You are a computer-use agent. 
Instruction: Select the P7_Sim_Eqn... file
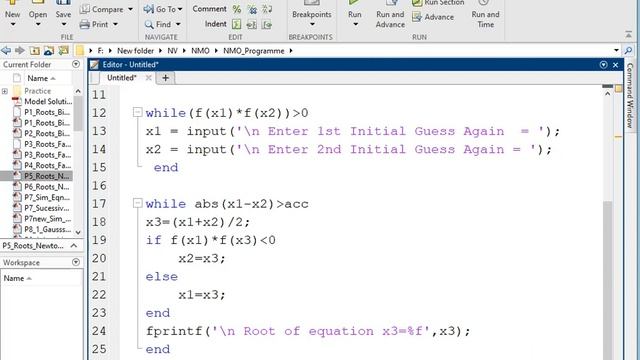41,197
